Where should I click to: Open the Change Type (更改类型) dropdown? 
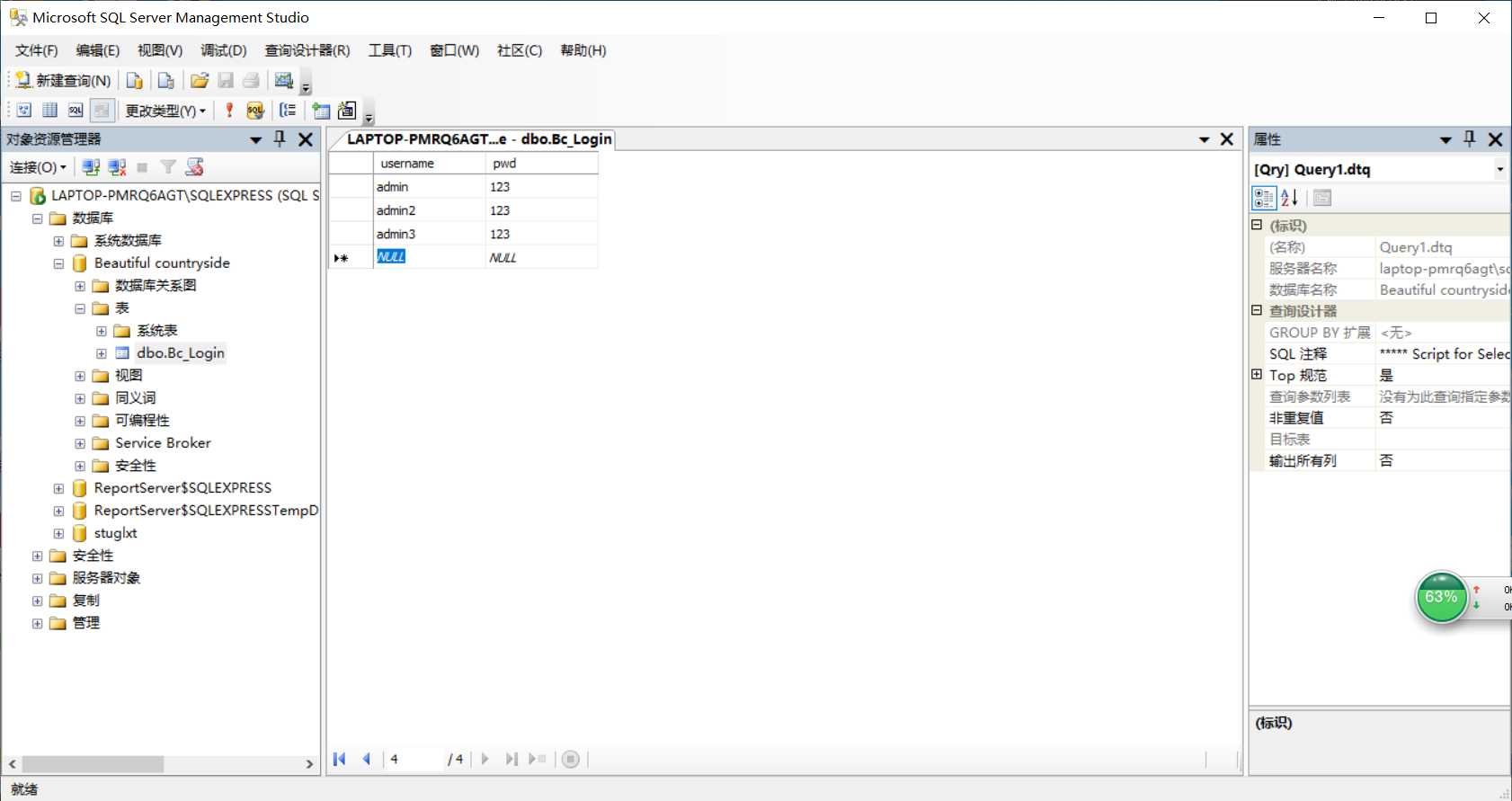tap(165, 111)
